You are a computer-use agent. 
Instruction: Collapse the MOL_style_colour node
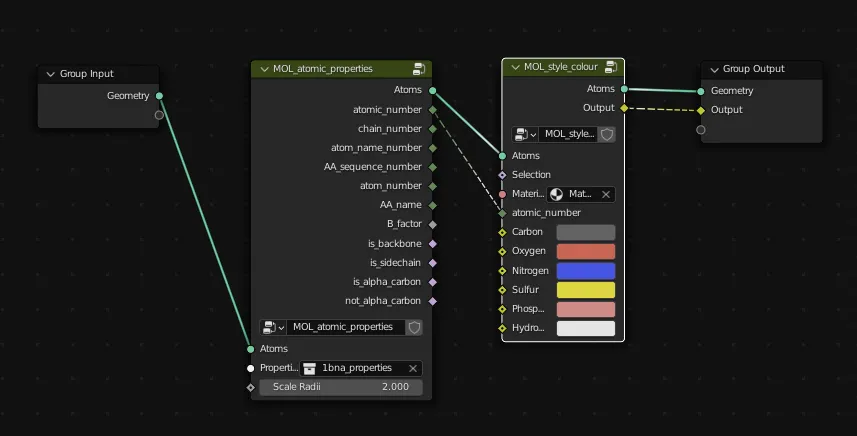pos(515,67)
